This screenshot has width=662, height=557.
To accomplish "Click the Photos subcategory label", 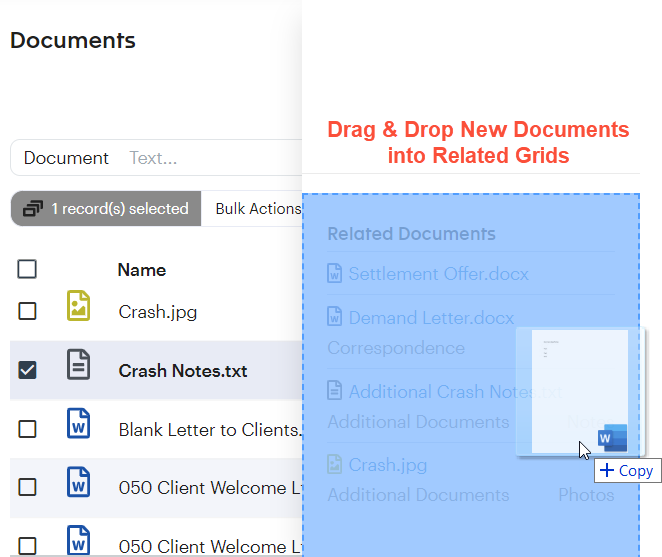I will click(586, 495).
